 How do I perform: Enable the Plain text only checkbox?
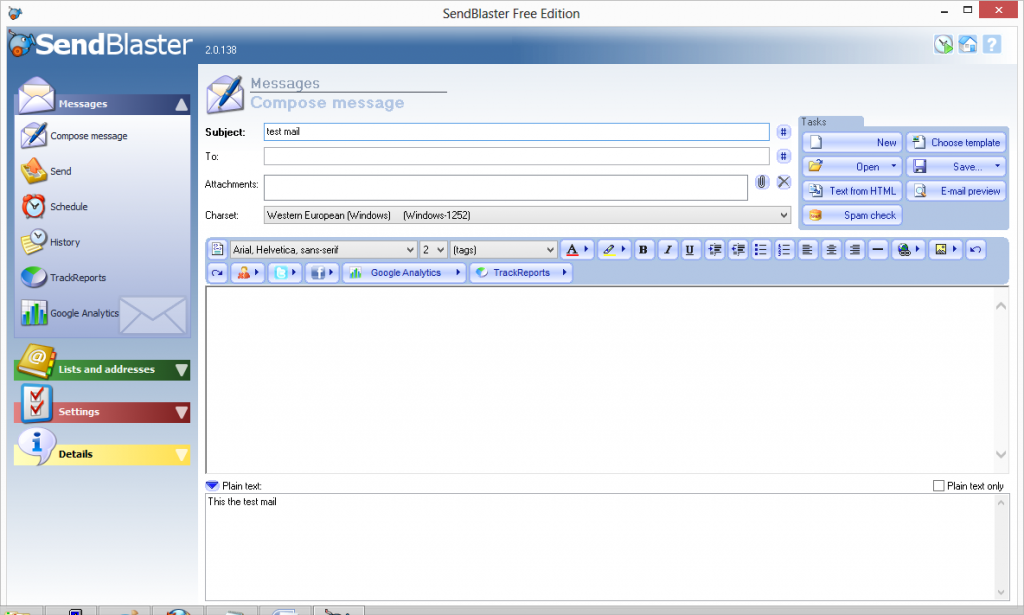[938, 486]
